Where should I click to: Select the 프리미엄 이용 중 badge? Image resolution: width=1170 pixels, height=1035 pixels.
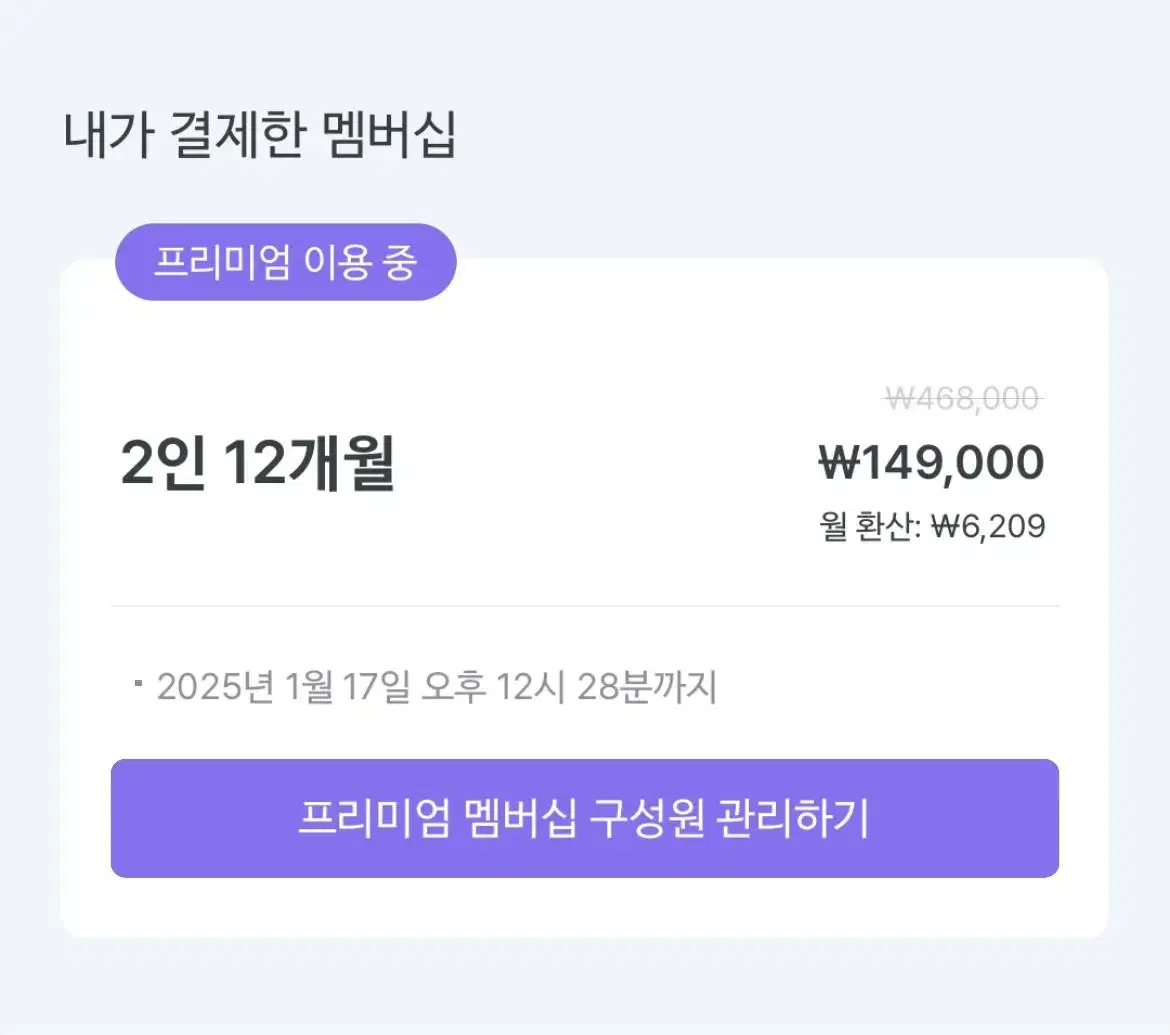(286, 262)
